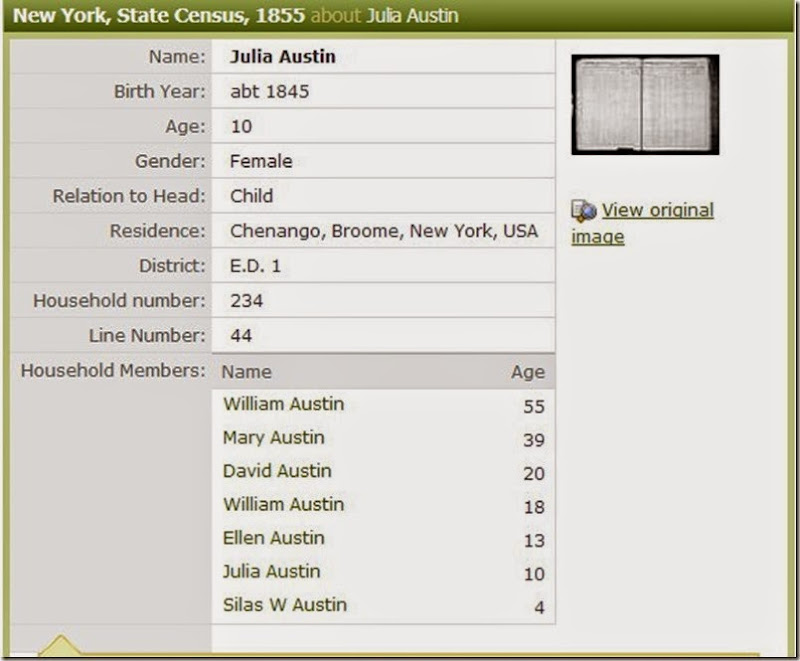Open Silas W Austin household member

pyautogui.click(x=285, y=605)
